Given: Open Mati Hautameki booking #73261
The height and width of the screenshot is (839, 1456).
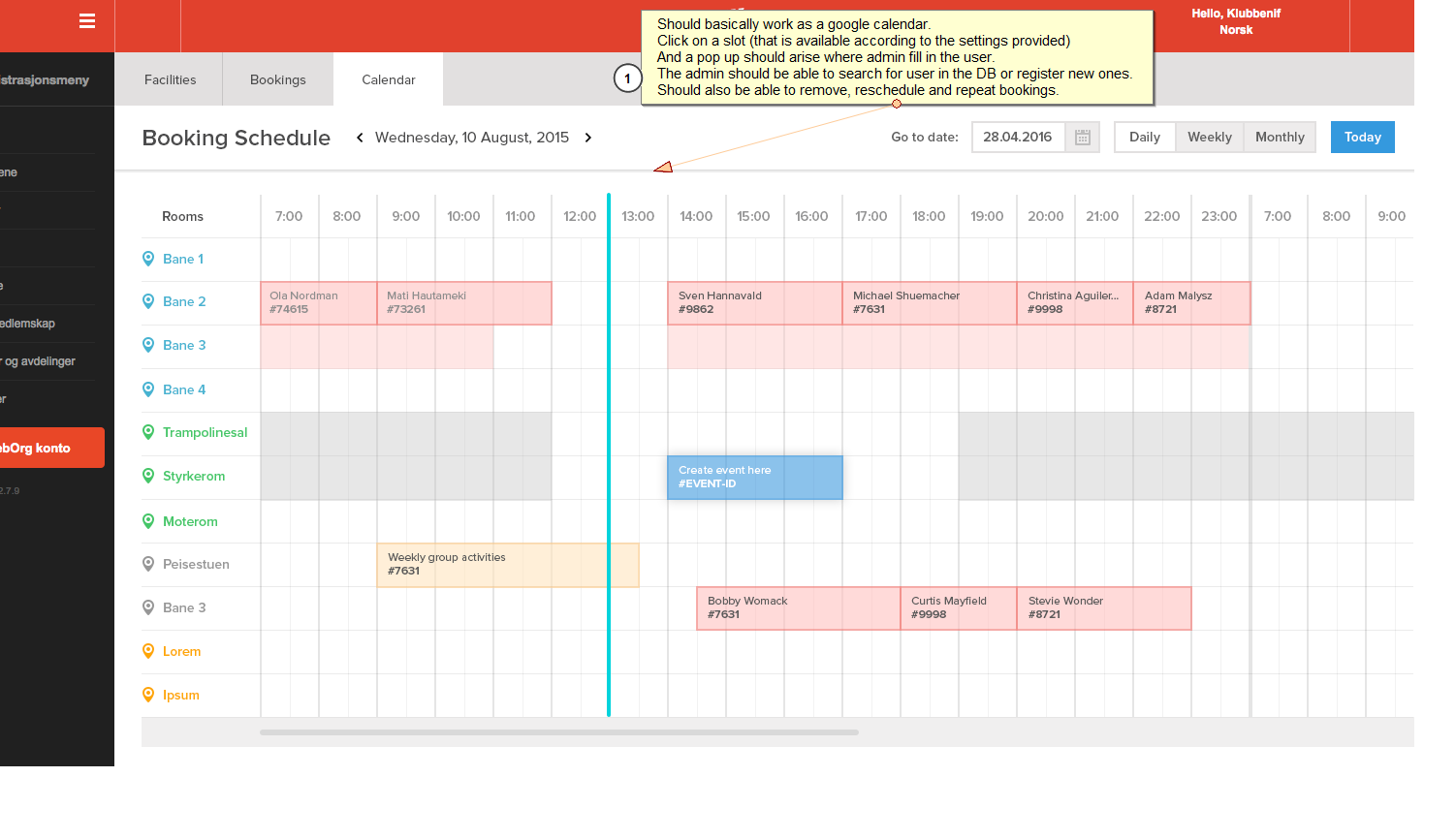Looking at the screenshot, I should [464, 302].
